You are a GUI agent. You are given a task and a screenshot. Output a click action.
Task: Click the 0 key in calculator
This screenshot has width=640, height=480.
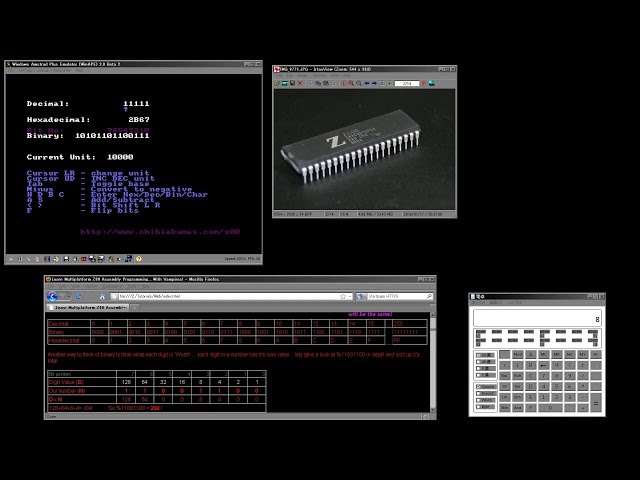click(x=550, y=408)
